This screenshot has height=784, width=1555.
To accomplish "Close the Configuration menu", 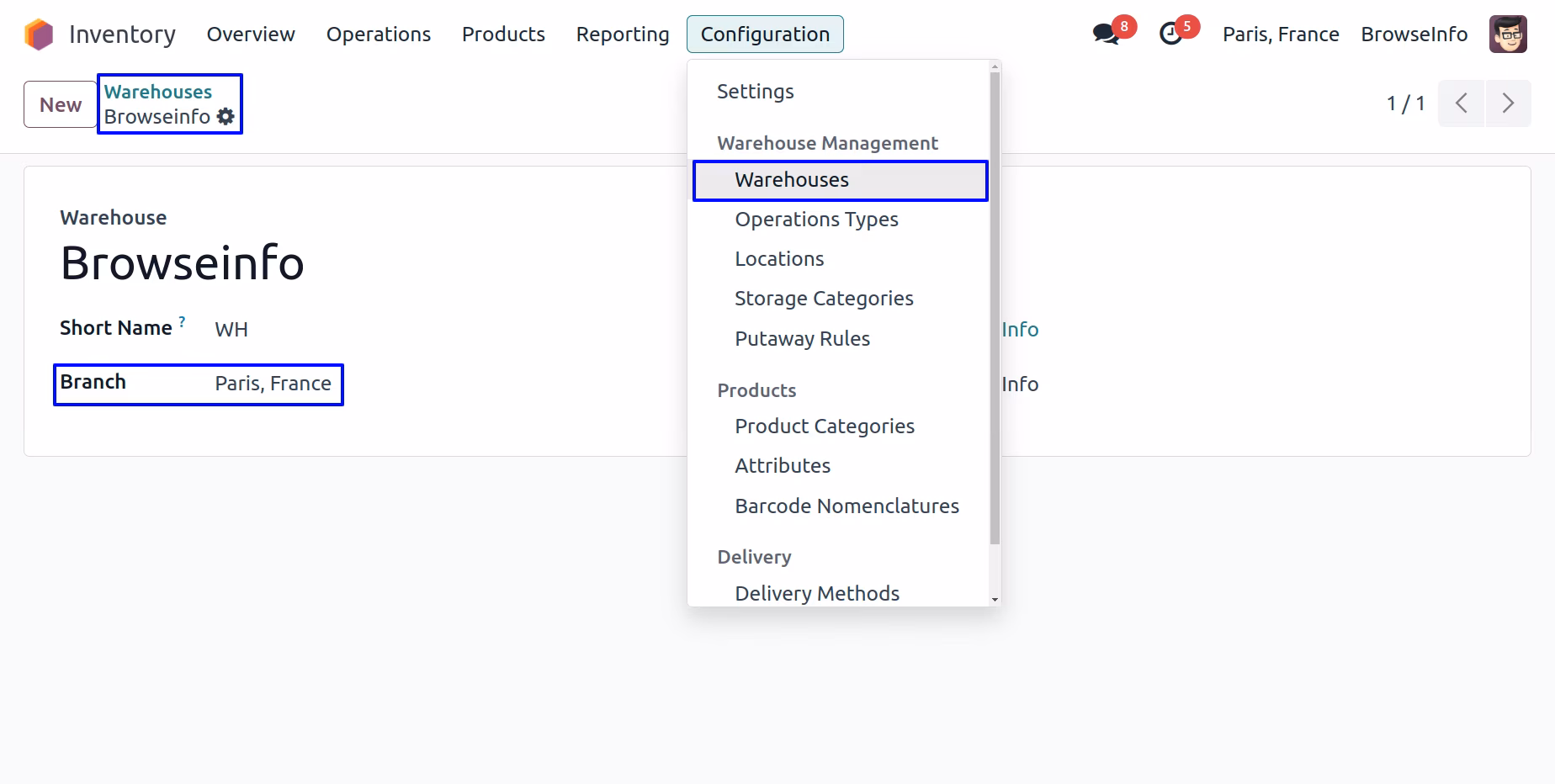I will tap(765, 34).
